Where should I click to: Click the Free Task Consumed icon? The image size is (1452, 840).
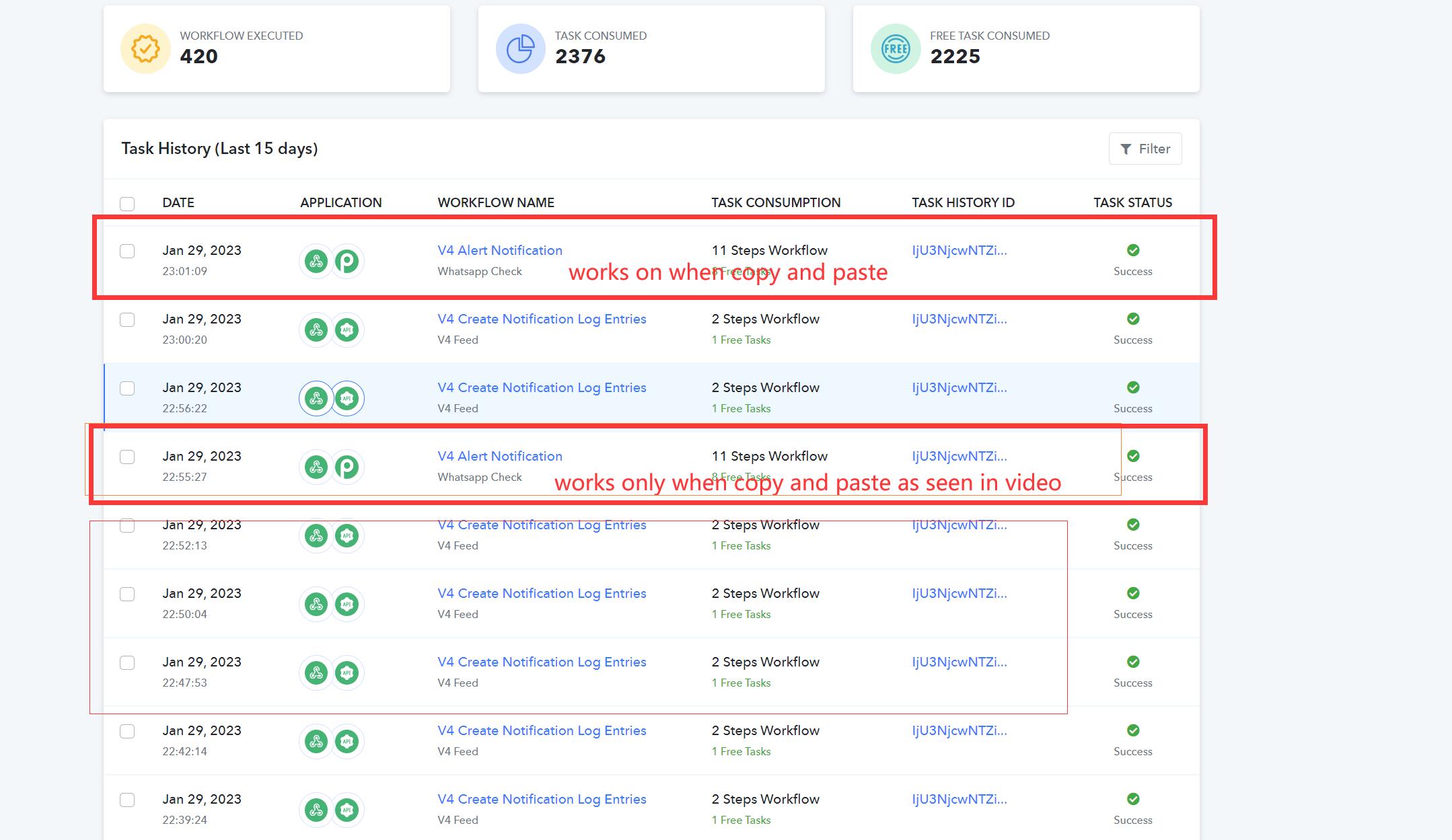[896, 48]
